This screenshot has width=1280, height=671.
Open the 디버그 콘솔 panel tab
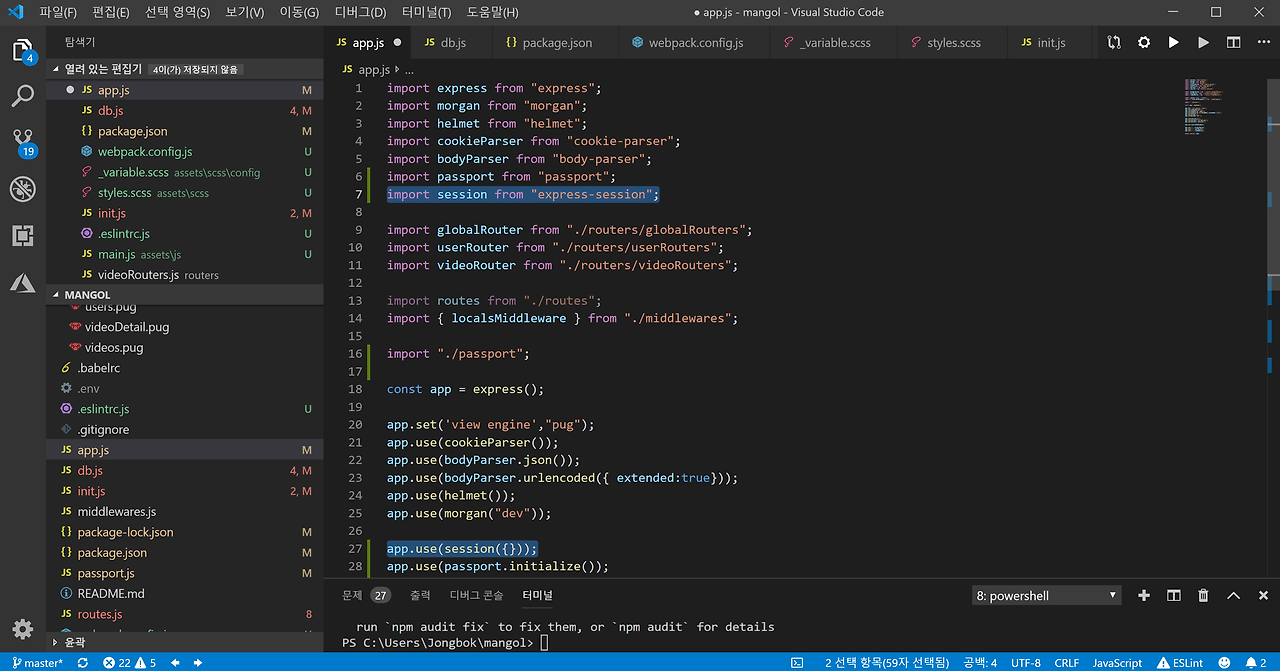coord(476,595)
